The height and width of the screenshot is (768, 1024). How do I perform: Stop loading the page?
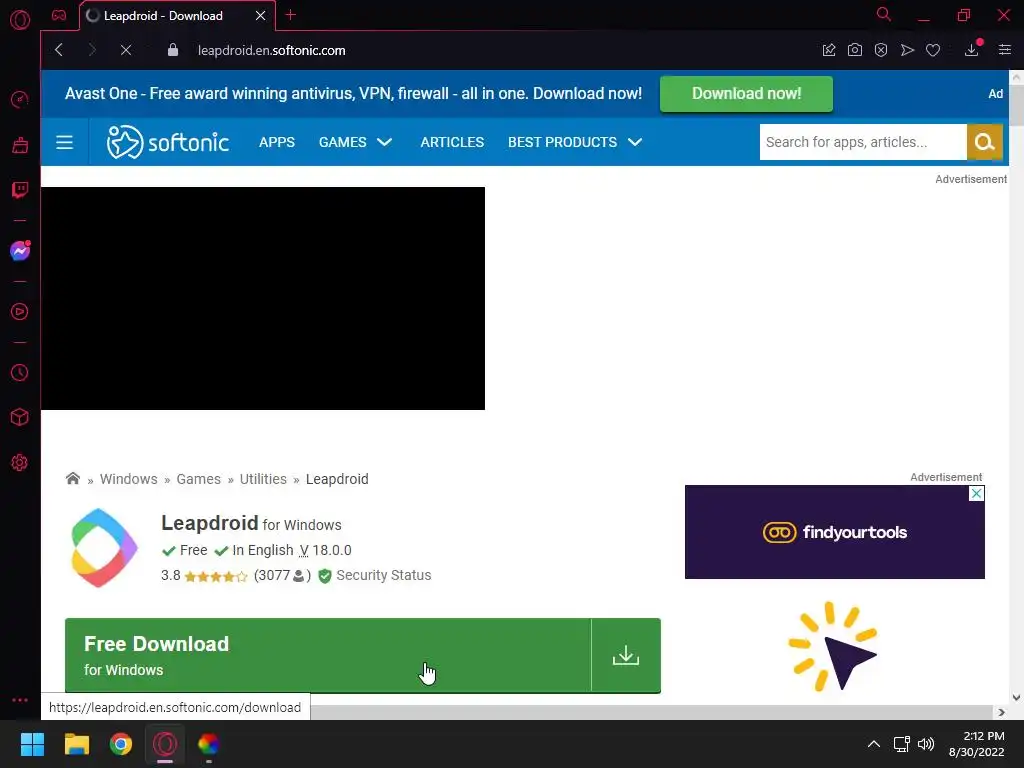[126, 50]
